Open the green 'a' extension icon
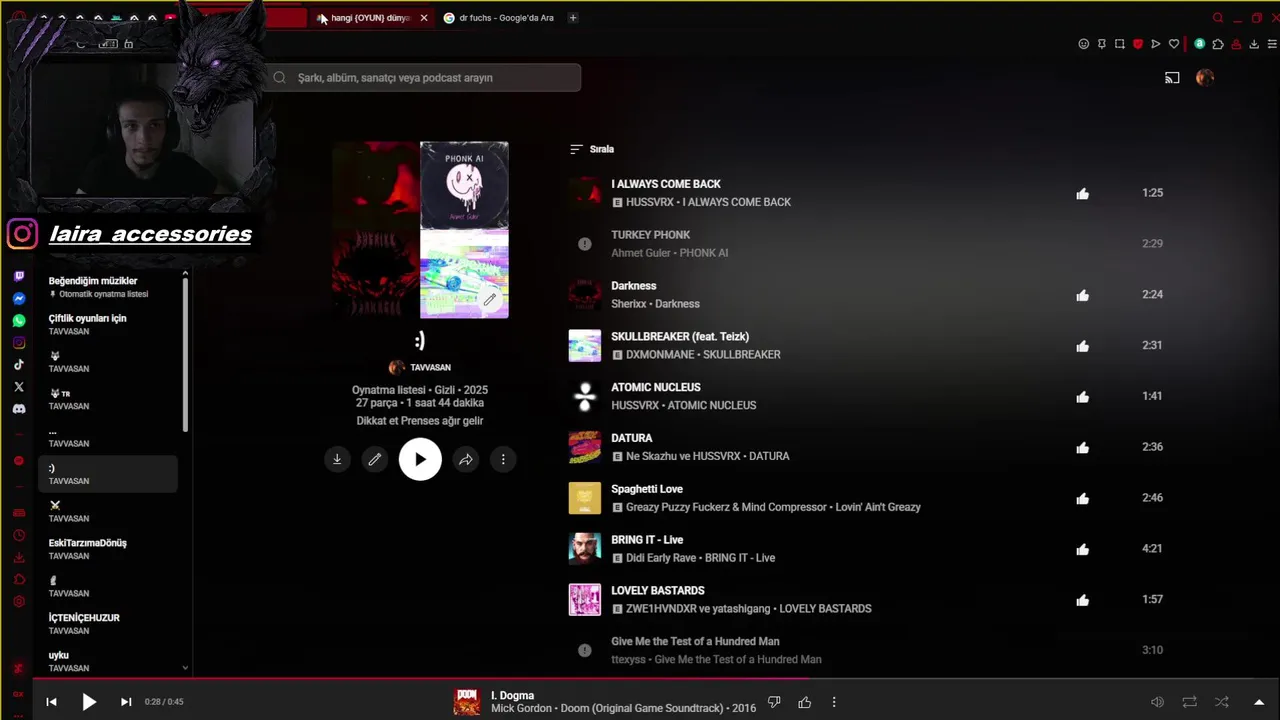 click(x=1199, y=44)
